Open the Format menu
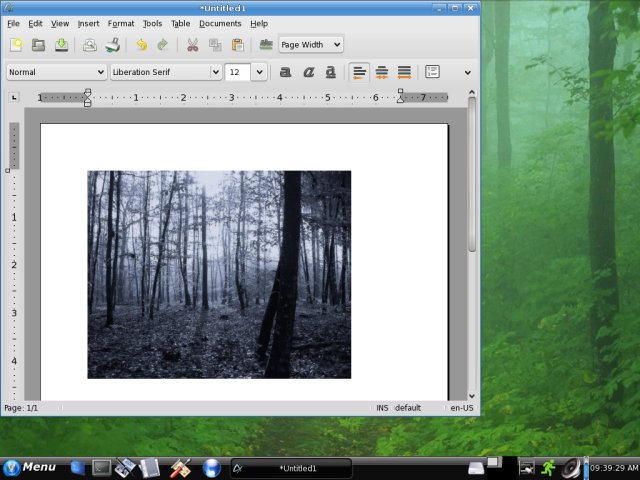Screen dimensions: 640x480 click(121, 23)
